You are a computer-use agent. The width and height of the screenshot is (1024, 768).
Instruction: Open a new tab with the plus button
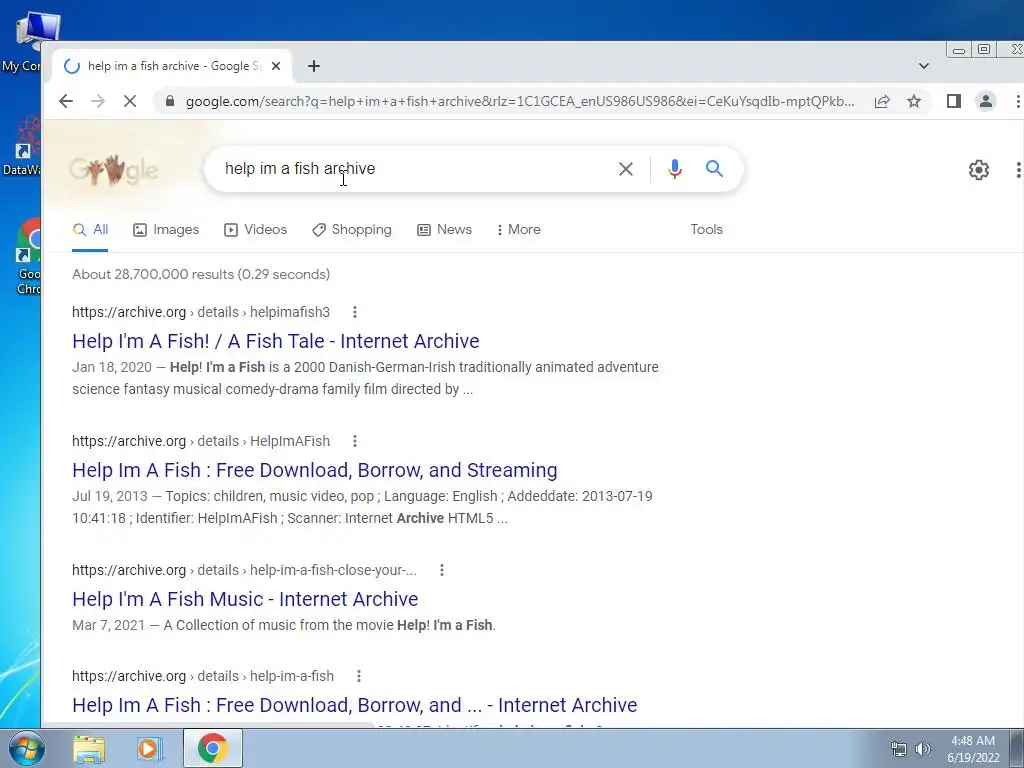(x=313, y=66)
